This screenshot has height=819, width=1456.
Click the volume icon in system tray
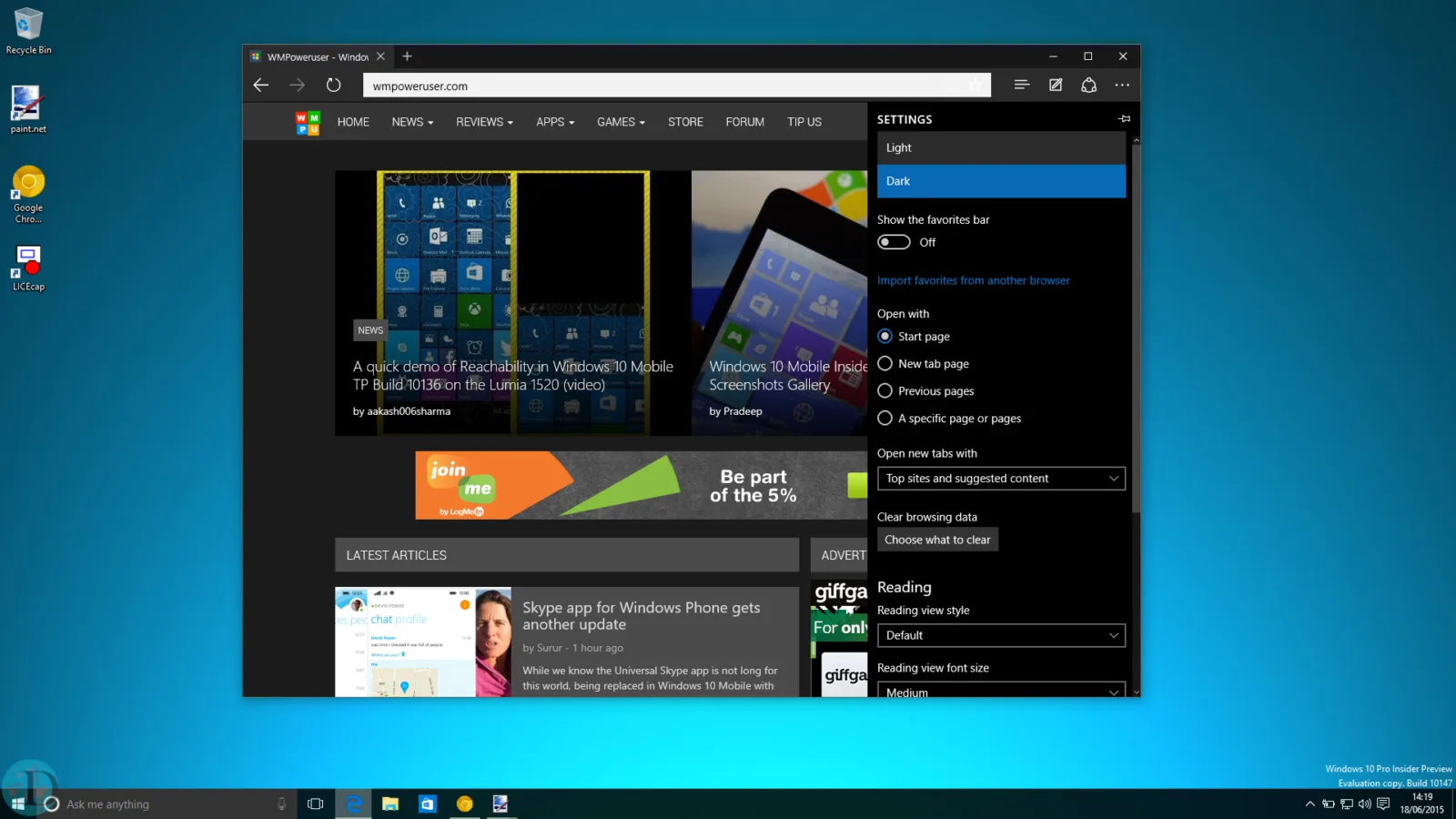point(1364,804)
